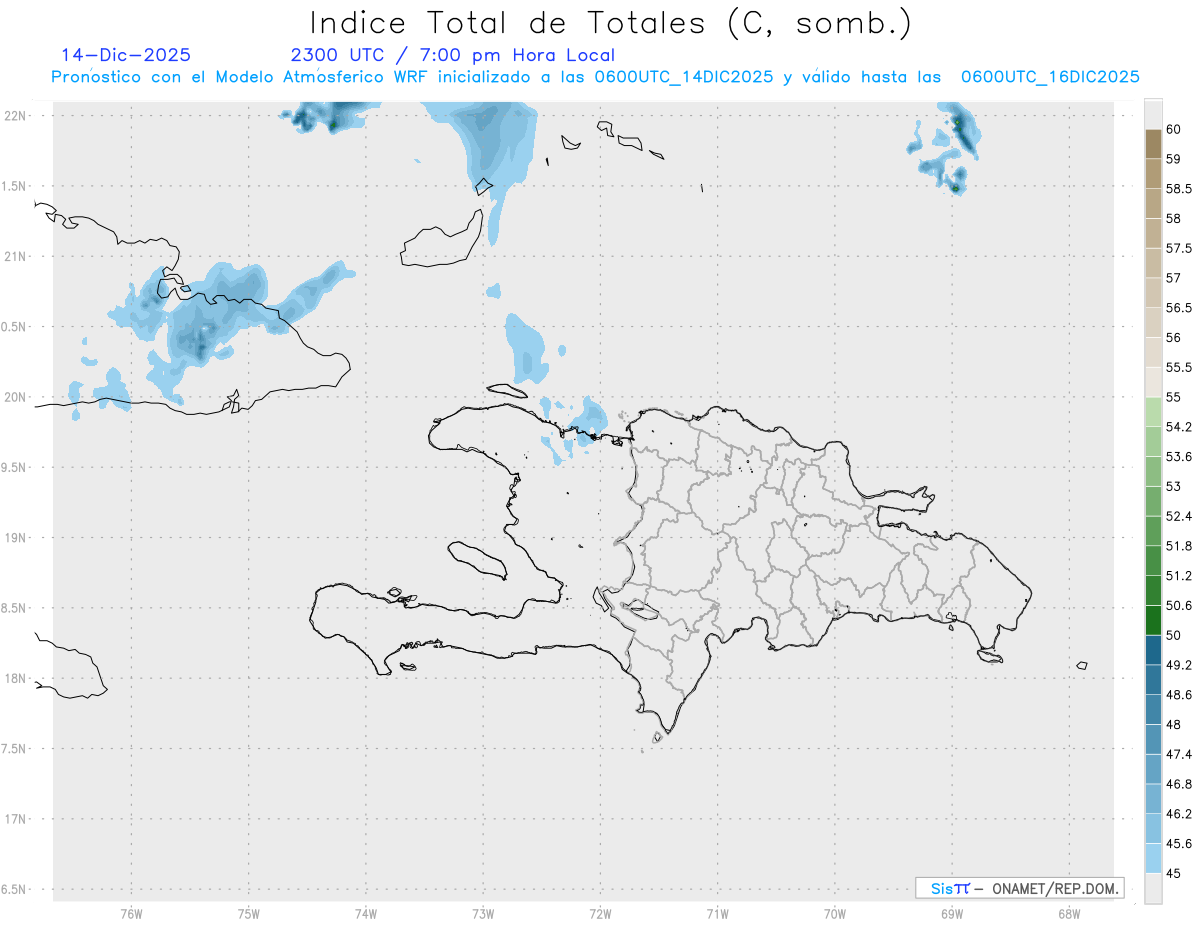
Task: Click the '68W' longitude label
Action: click(x=1069, y=913)
